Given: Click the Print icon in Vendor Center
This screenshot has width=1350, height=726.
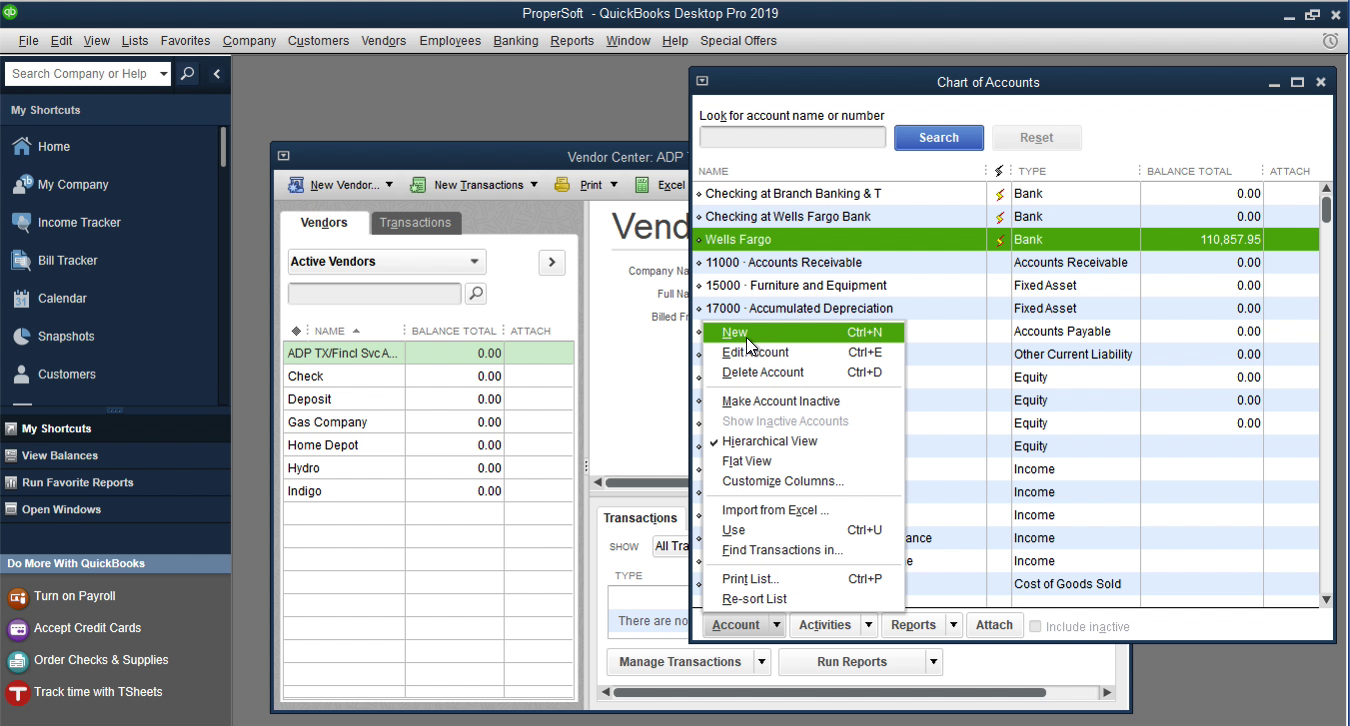Looking at the screenshot, I should (562, 185).
